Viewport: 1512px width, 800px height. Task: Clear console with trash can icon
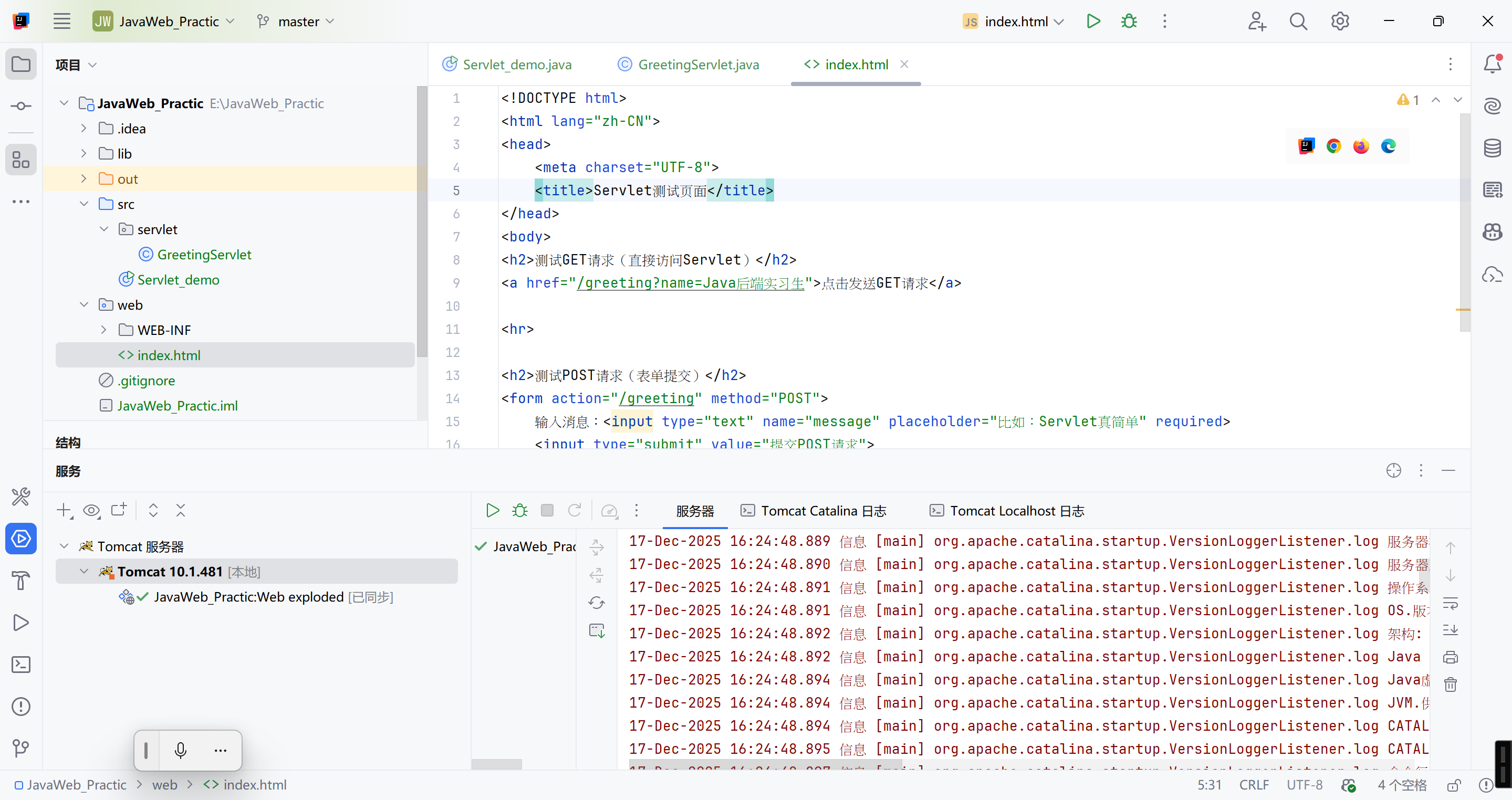click(x=1451, y=685)
